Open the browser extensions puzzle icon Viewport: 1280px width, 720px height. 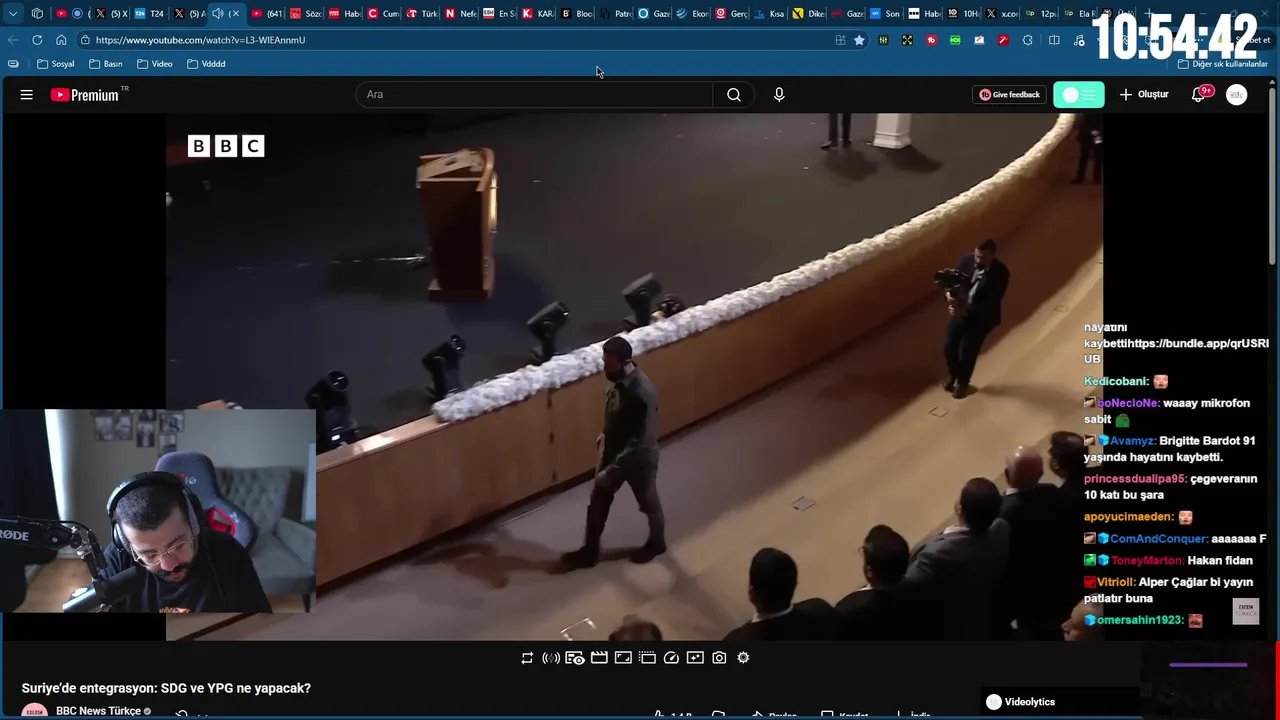coord(1027,40)
